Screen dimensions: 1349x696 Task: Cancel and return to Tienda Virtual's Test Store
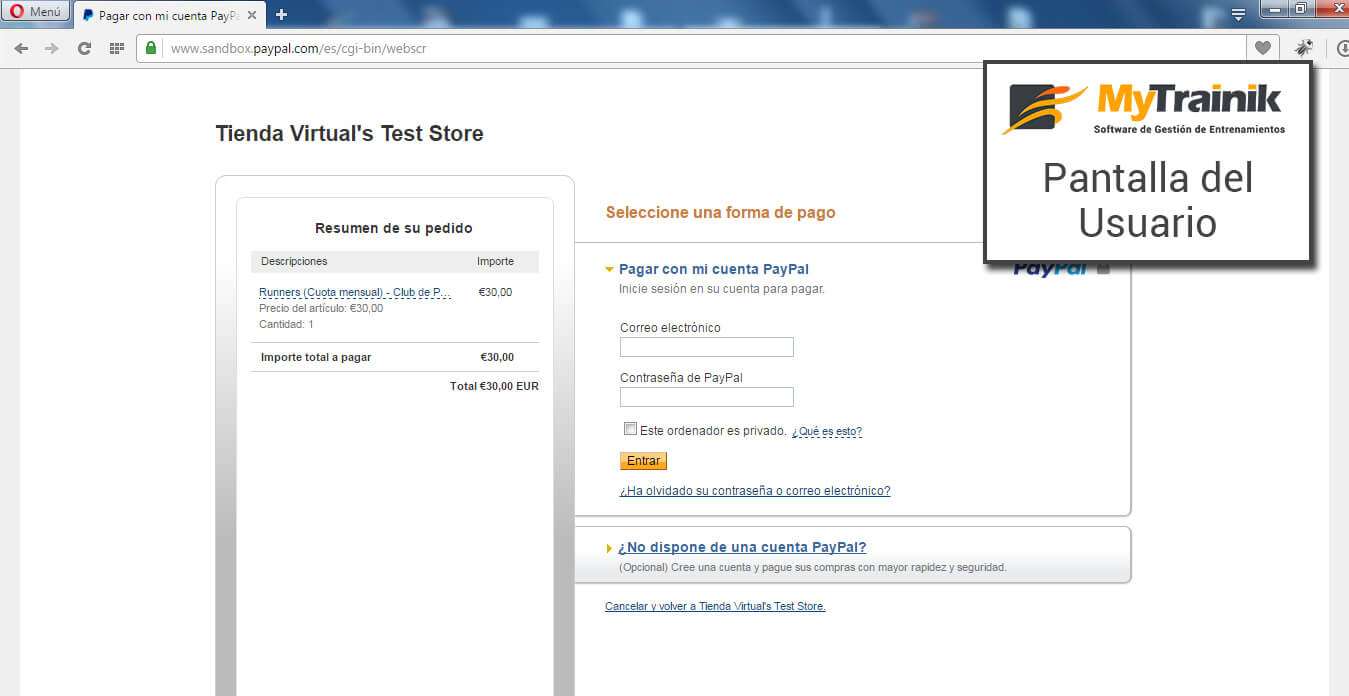click(715, 606)
